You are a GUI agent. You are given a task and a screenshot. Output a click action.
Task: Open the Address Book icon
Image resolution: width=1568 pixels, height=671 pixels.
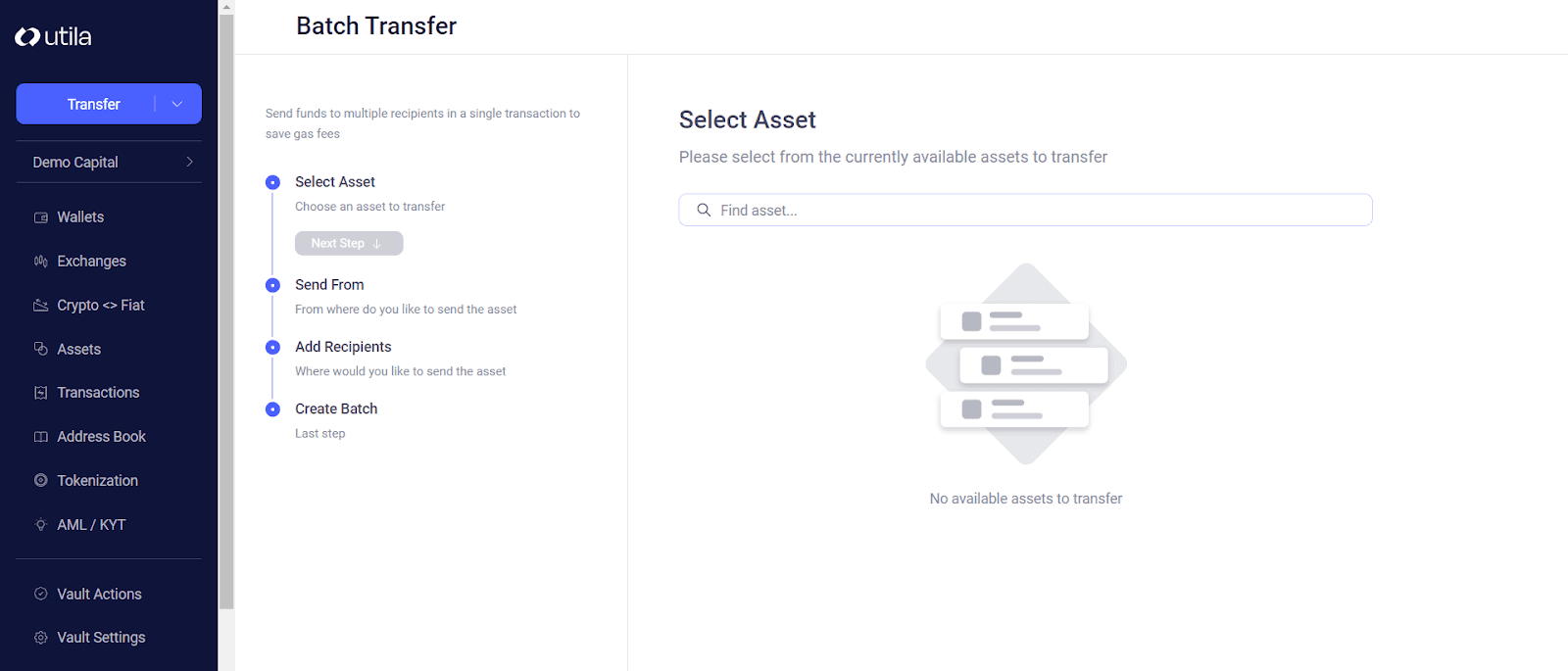pyautogui.click(x=39, y=436)
